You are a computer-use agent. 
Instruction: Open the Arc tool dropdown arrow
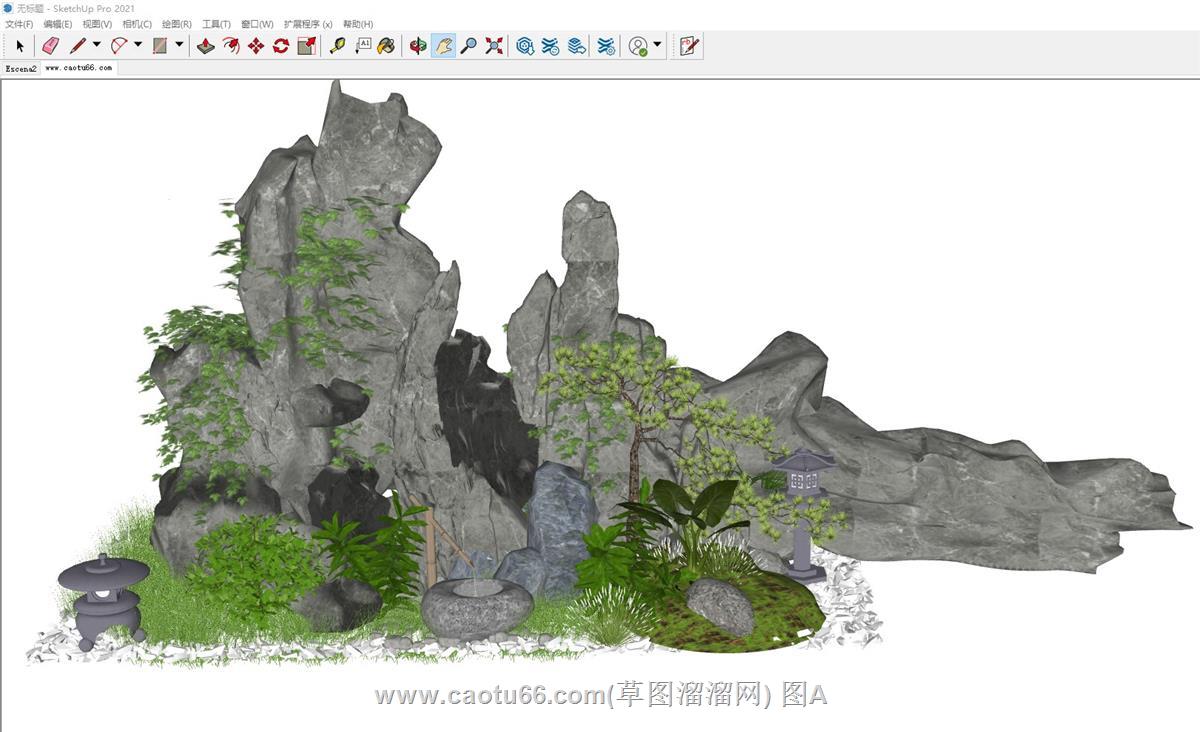(138, 45)
